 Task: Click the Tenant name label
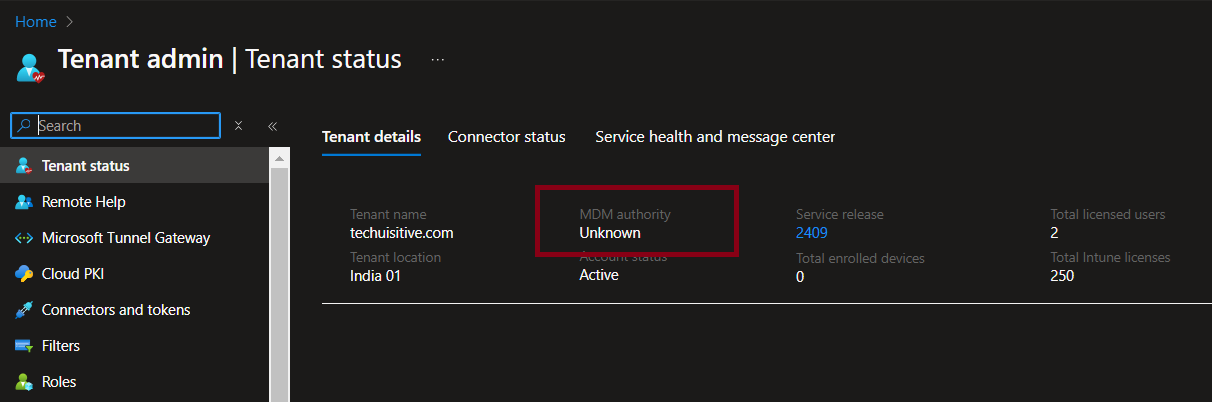point(388,214)
